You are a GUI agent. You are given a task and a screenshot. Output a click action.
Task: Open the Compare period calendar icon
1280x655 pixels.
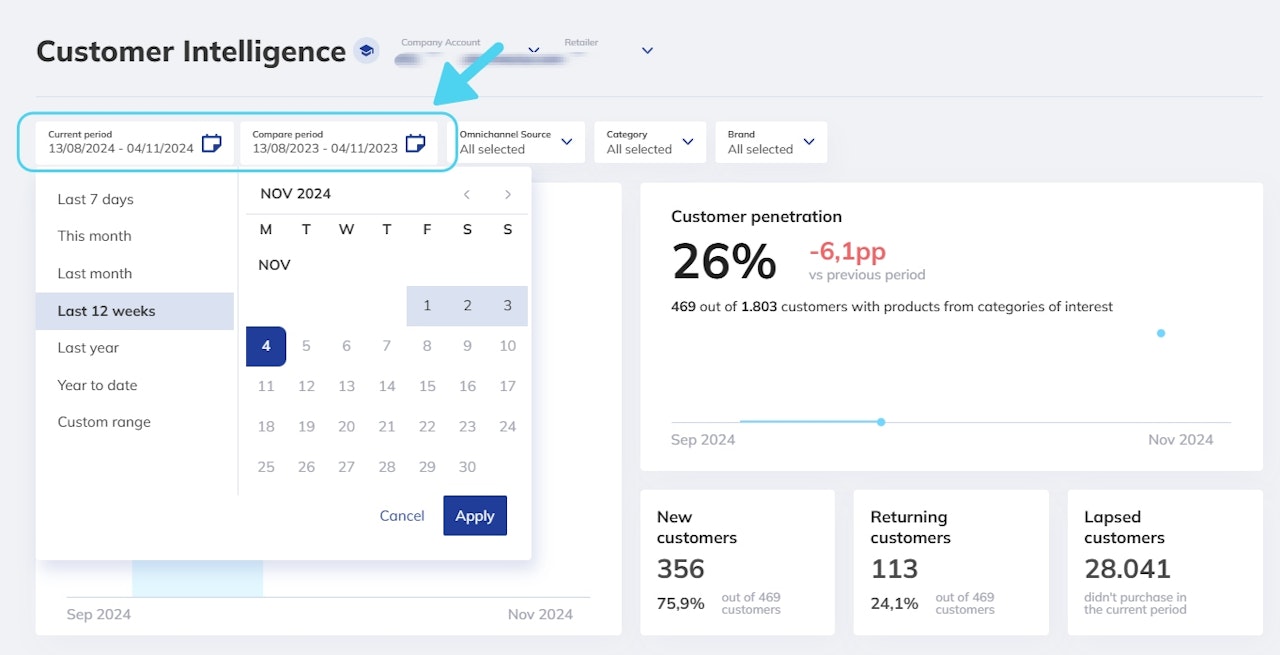pyautogui.click(x=415, y=143)
